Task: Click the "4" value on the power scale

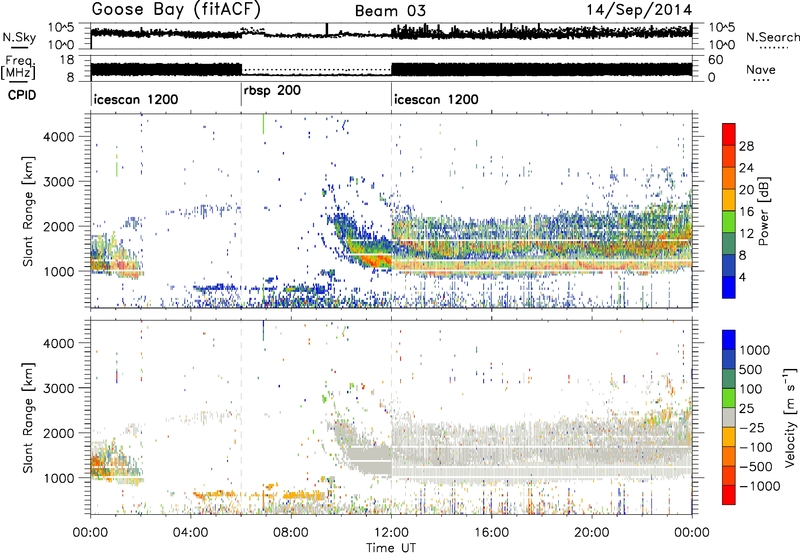Action: [x=743, y=277]
